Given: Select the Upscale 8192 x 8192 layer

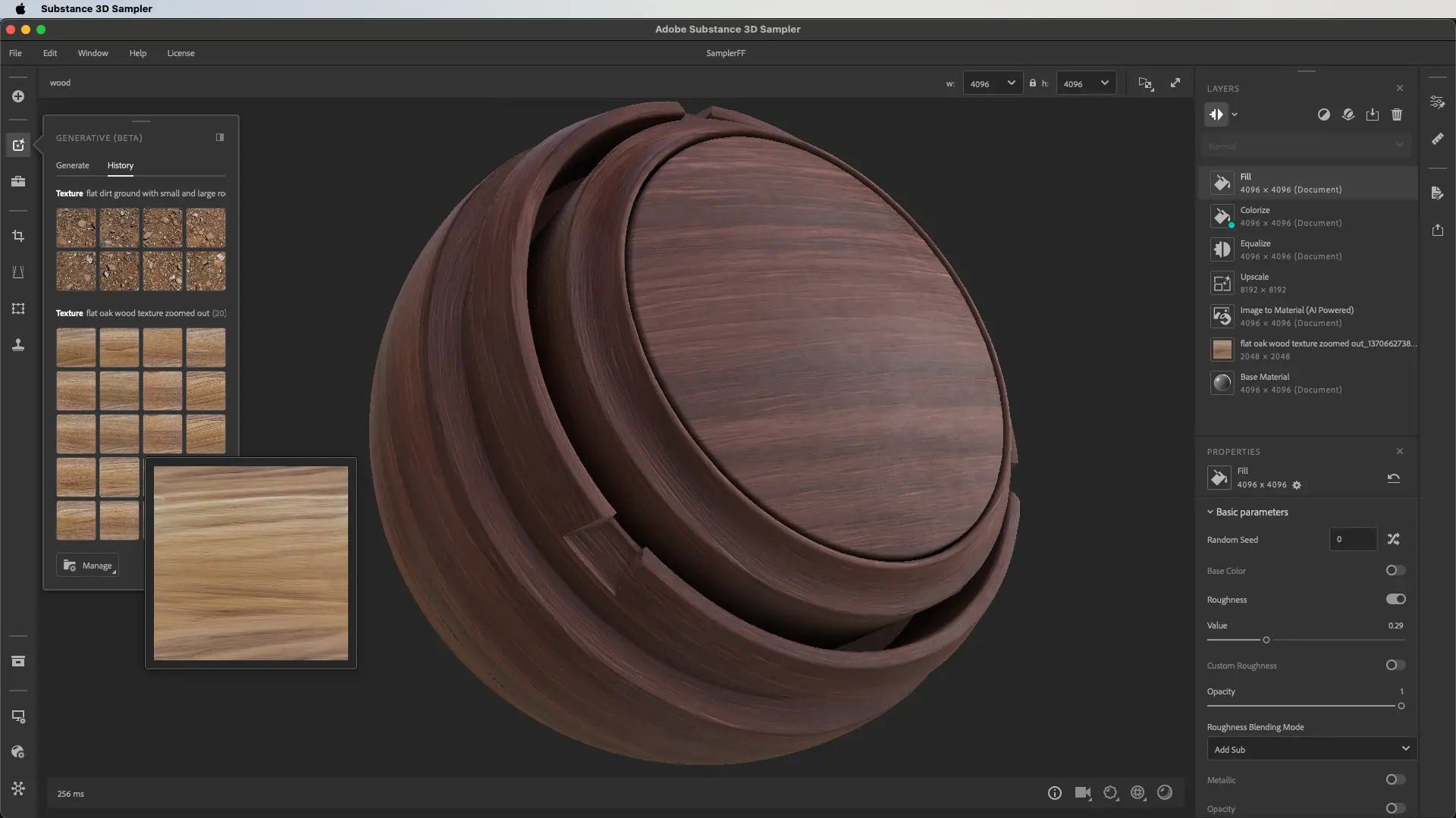Looking at the screenshot, I should point(1304,283).
